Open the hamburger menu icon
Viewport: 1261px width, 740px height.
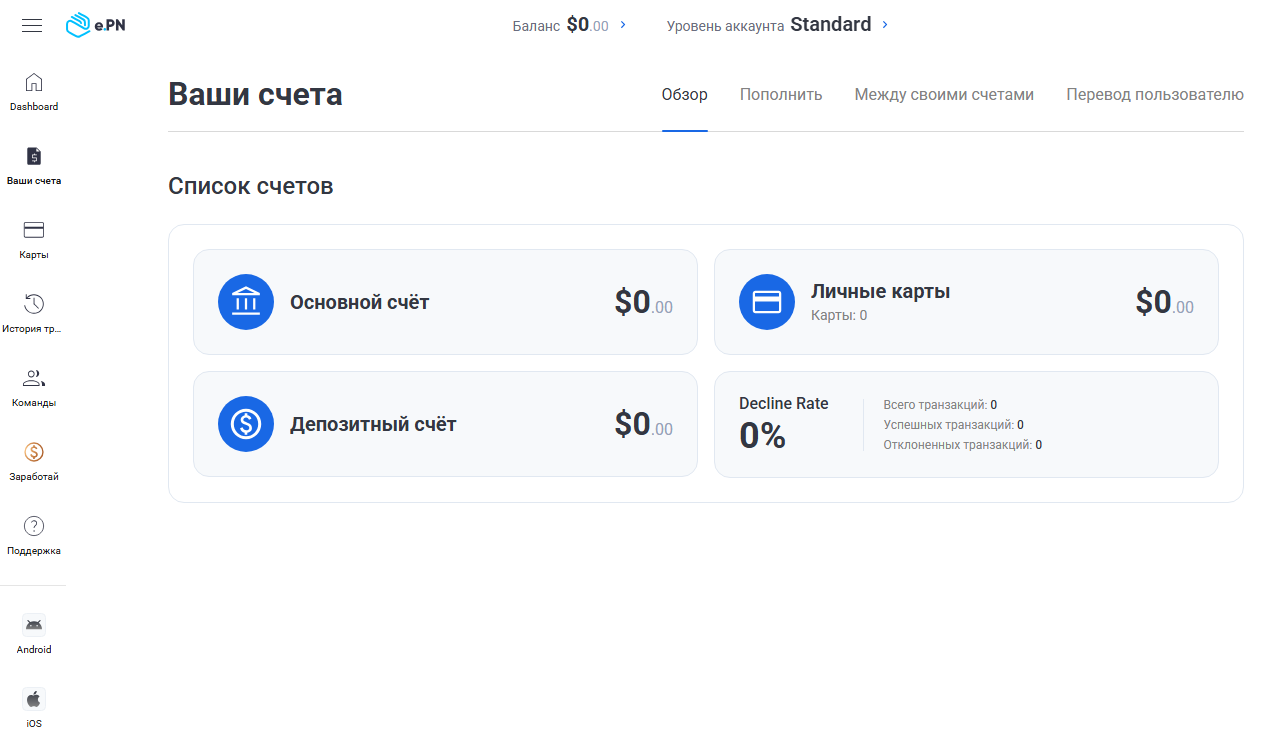[x=32, y=25]
